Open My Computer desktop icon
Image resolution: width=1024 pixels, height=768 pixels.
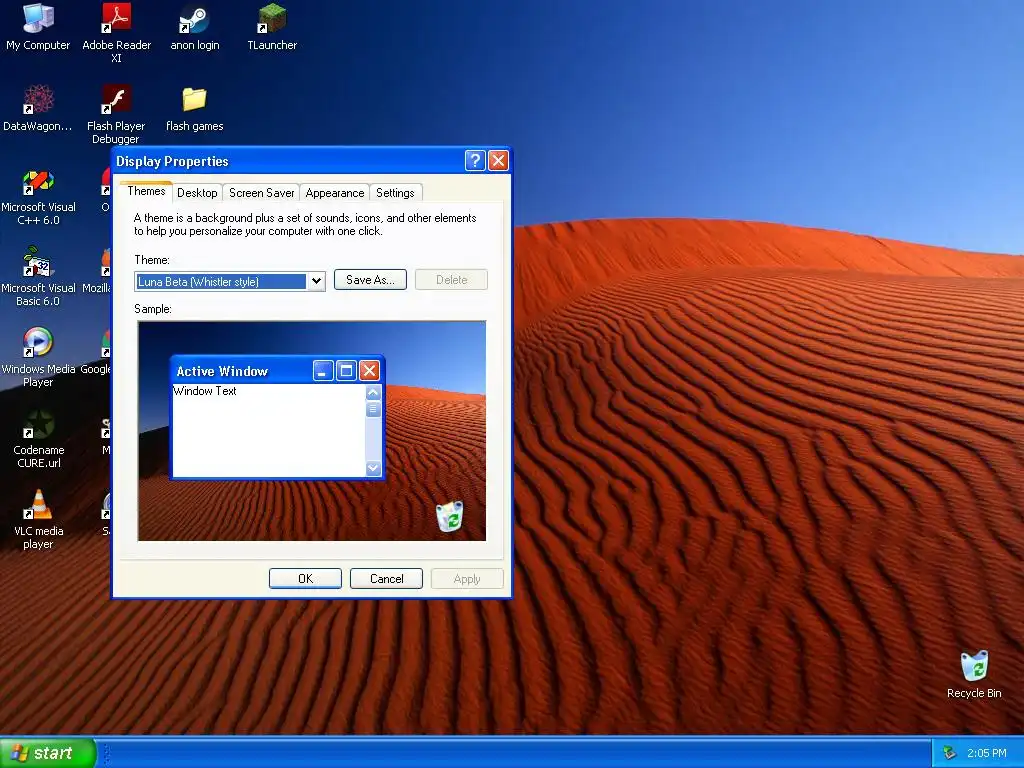coord(38,27)
